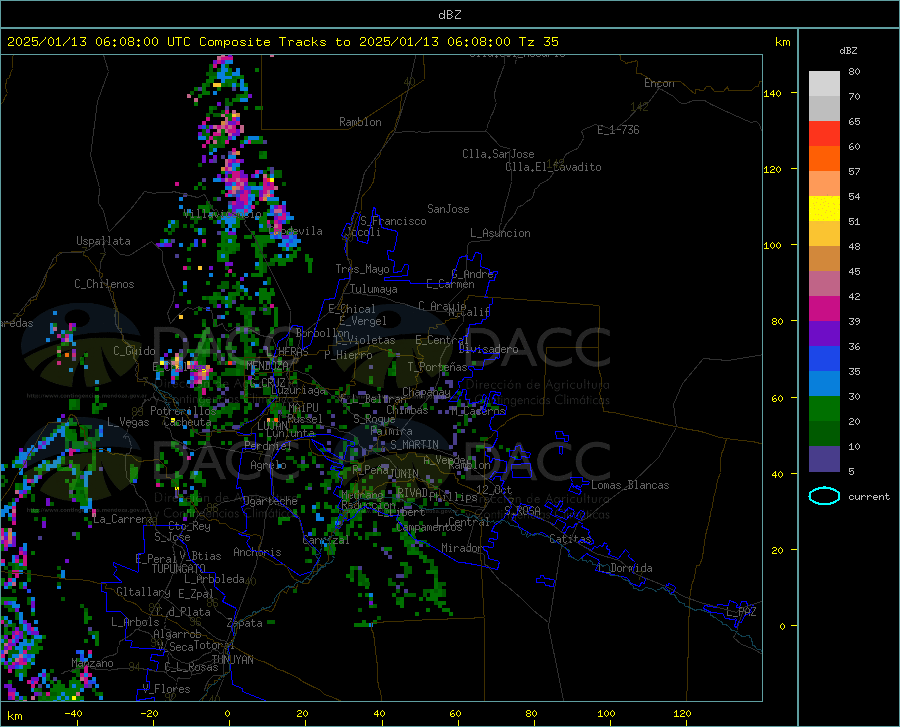Click the -40 km tick on horizontal axis
The width and height of the screenshot is (900, 727).
click(73, 713)
